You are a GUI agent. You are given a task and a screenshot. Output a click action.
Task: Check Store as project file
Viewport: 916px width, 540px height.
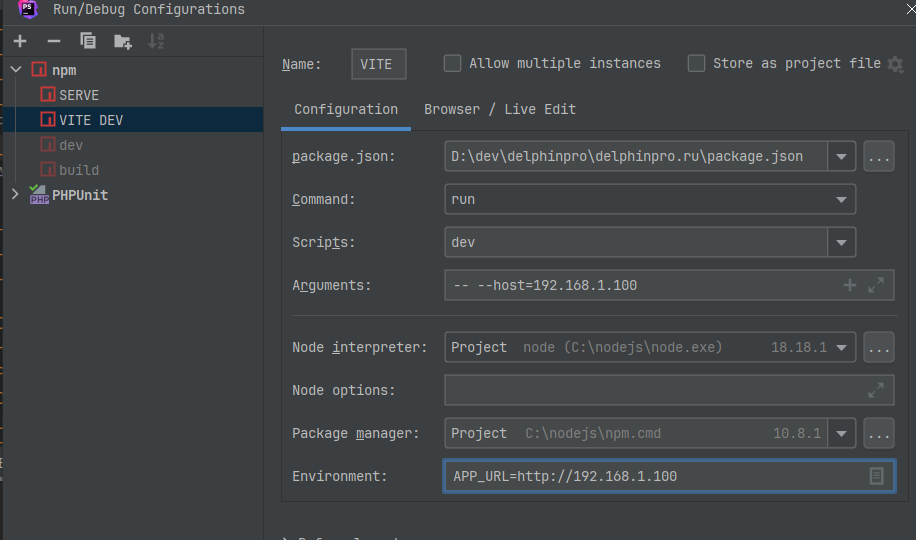coord(696,63)
